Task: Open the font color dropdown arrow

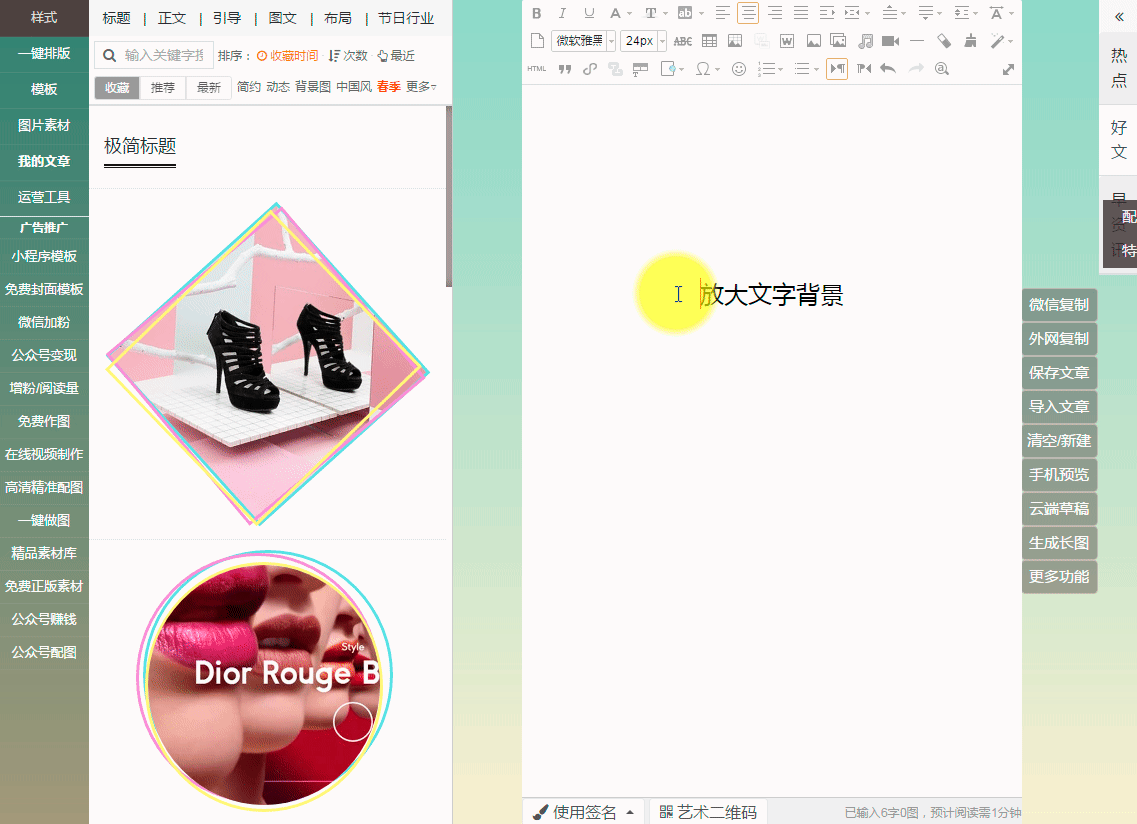Action: tap(629, 13)
